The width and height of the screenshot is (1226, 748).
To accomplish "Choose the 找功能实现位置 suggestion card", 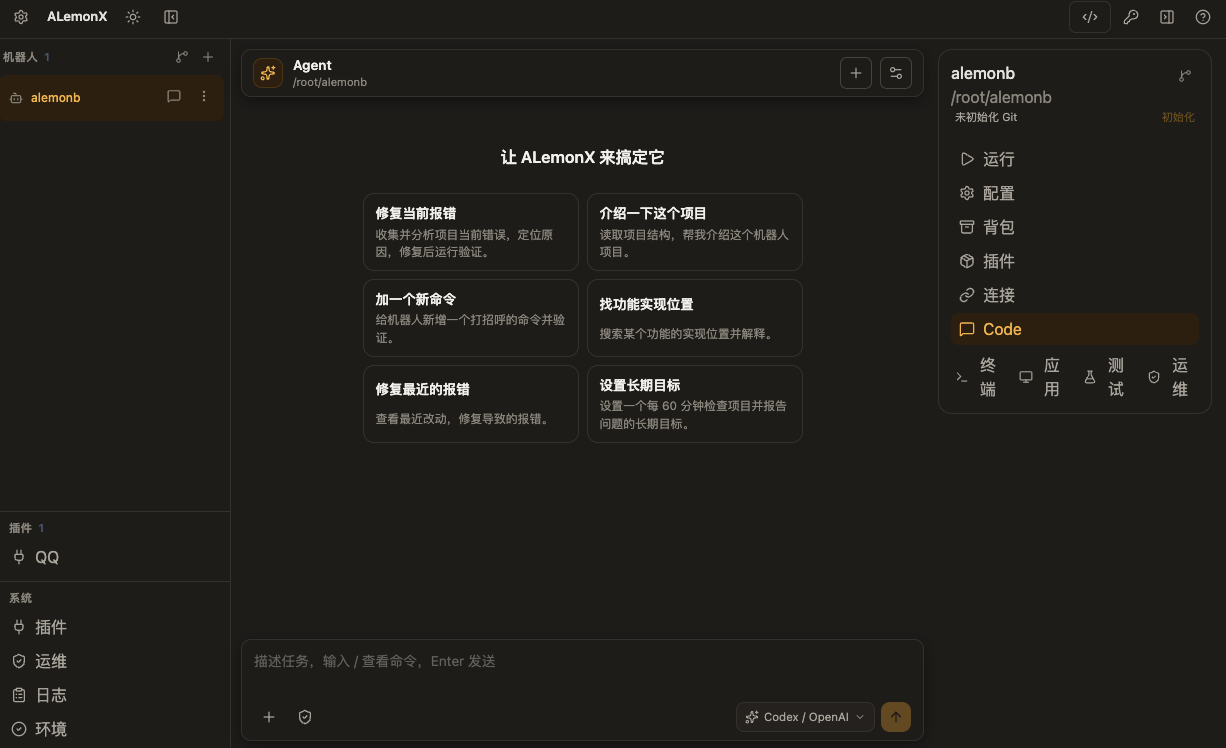I will (x=695, y=318).
